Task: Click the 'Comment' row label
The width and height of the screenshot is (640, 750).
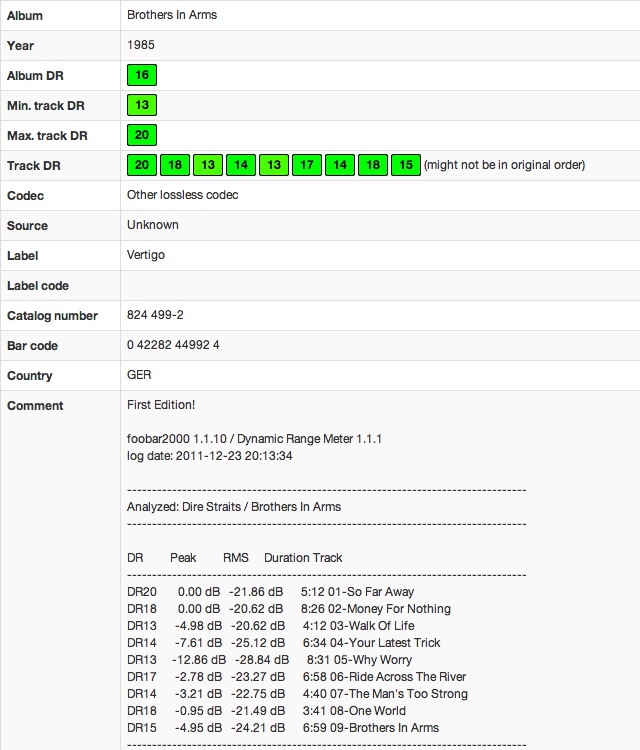Action: coord(35,406)
